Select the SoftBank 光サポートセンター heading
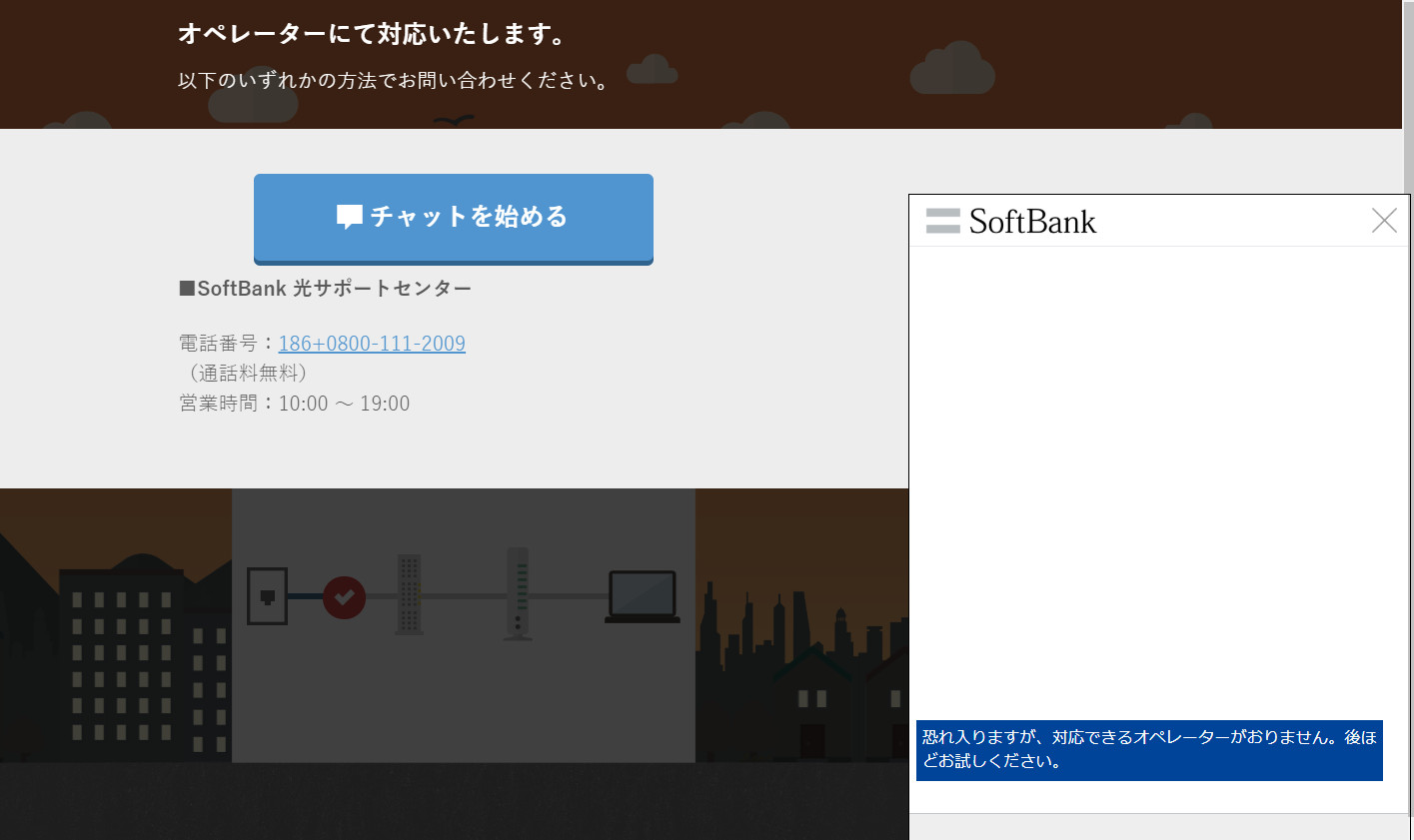The image size is (1414, 840). 325,289
